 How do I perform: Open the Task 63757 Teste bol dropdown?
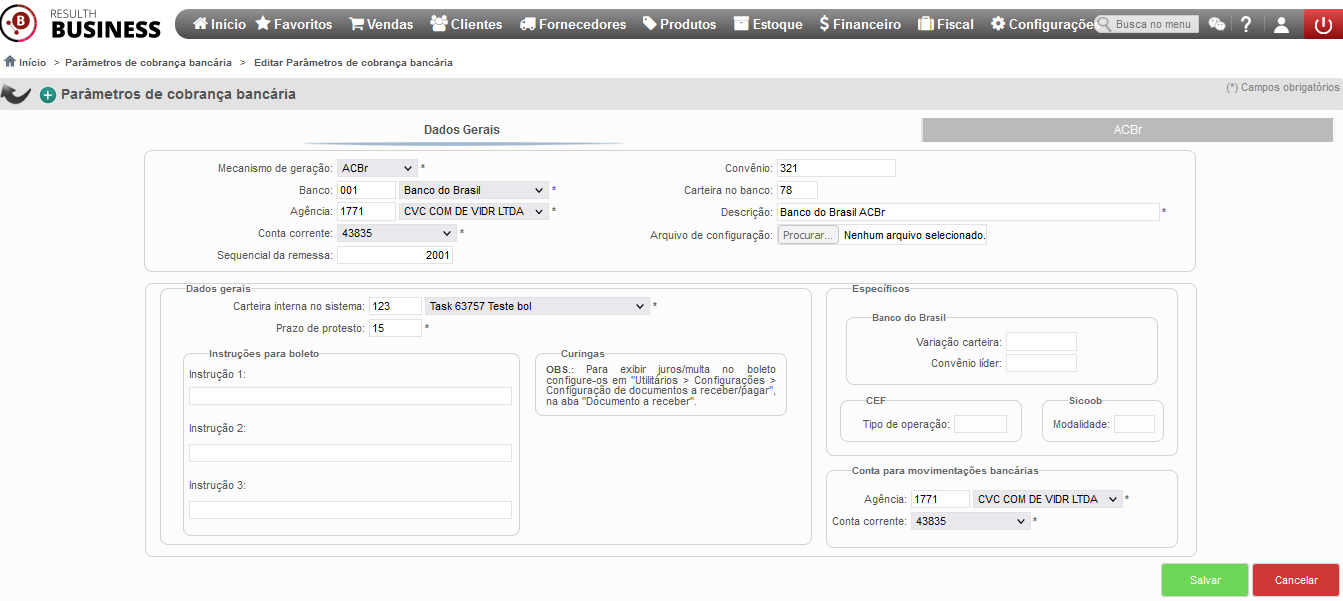pos(537,306)
